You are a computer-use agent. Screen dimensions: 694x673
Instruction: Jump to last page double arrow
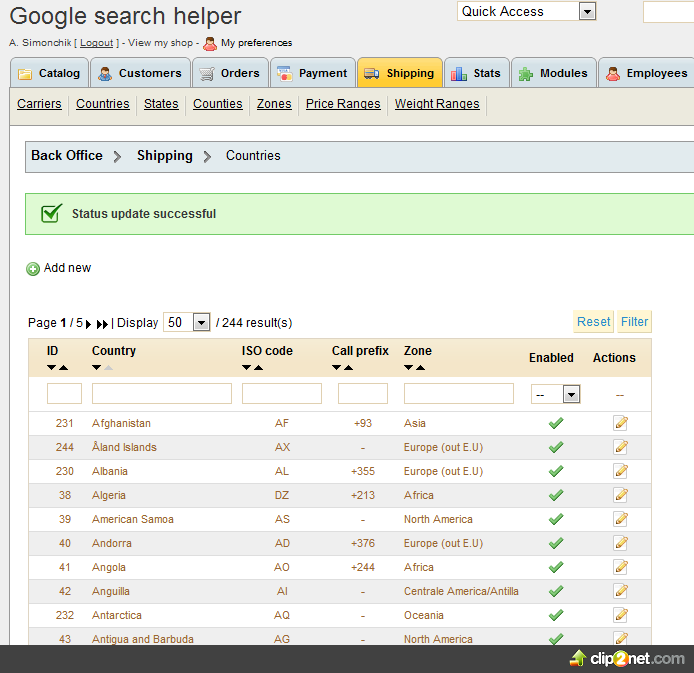(102, 324)
